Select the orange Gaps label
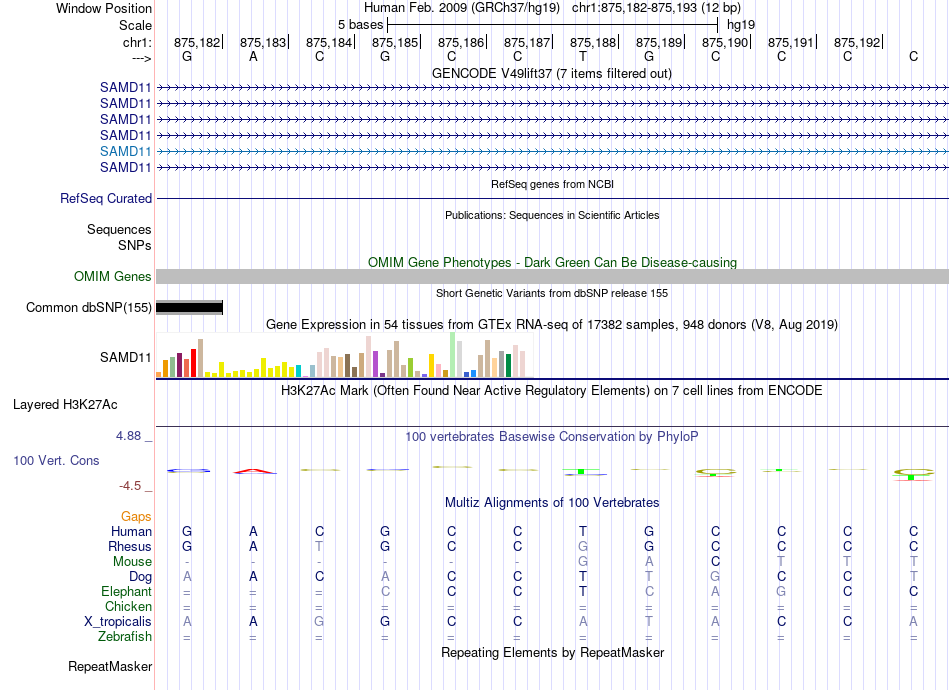Screen dimensions: 950x690 point(136,517)
